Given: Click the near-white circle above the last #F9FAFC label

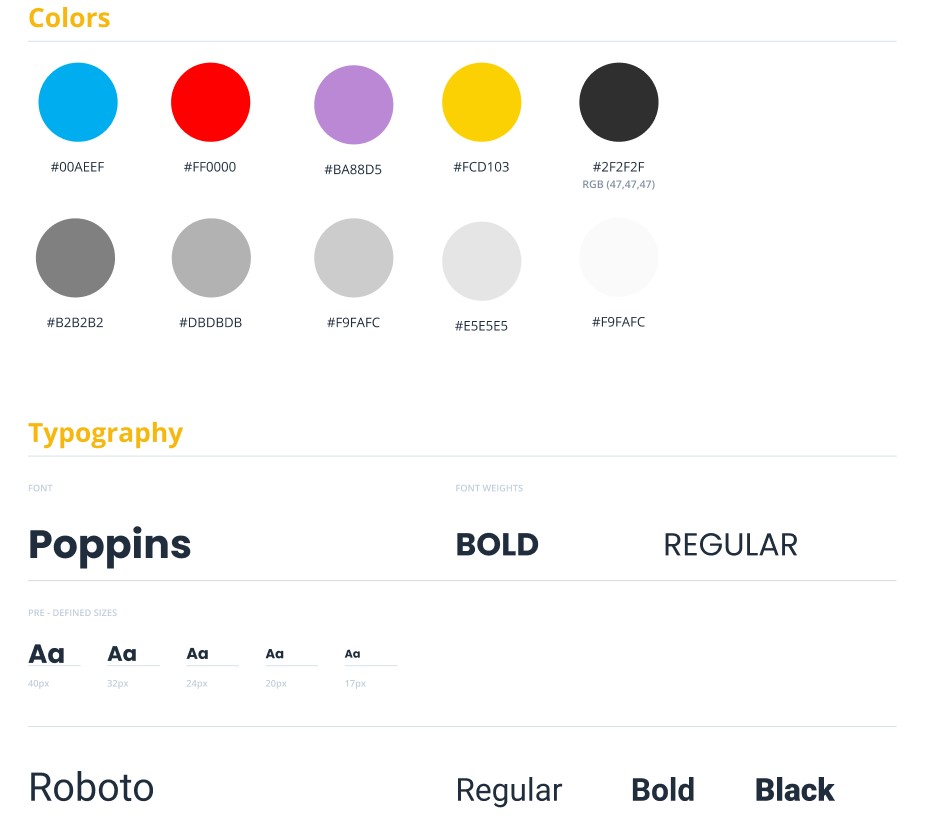Looking at the screenshot, I should (619, 257).
